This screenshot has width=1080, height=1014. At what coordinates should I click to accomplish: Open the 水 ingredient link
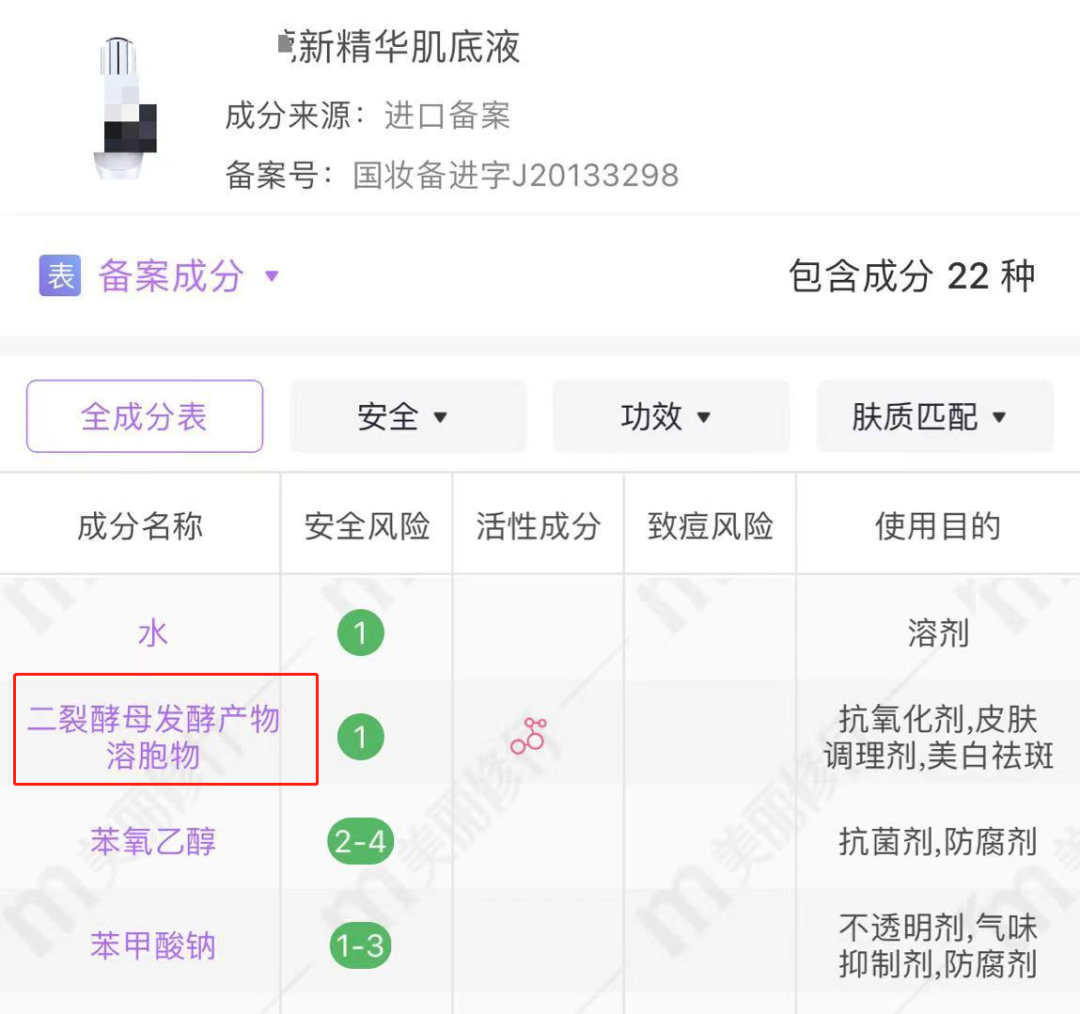click(153, 633)
